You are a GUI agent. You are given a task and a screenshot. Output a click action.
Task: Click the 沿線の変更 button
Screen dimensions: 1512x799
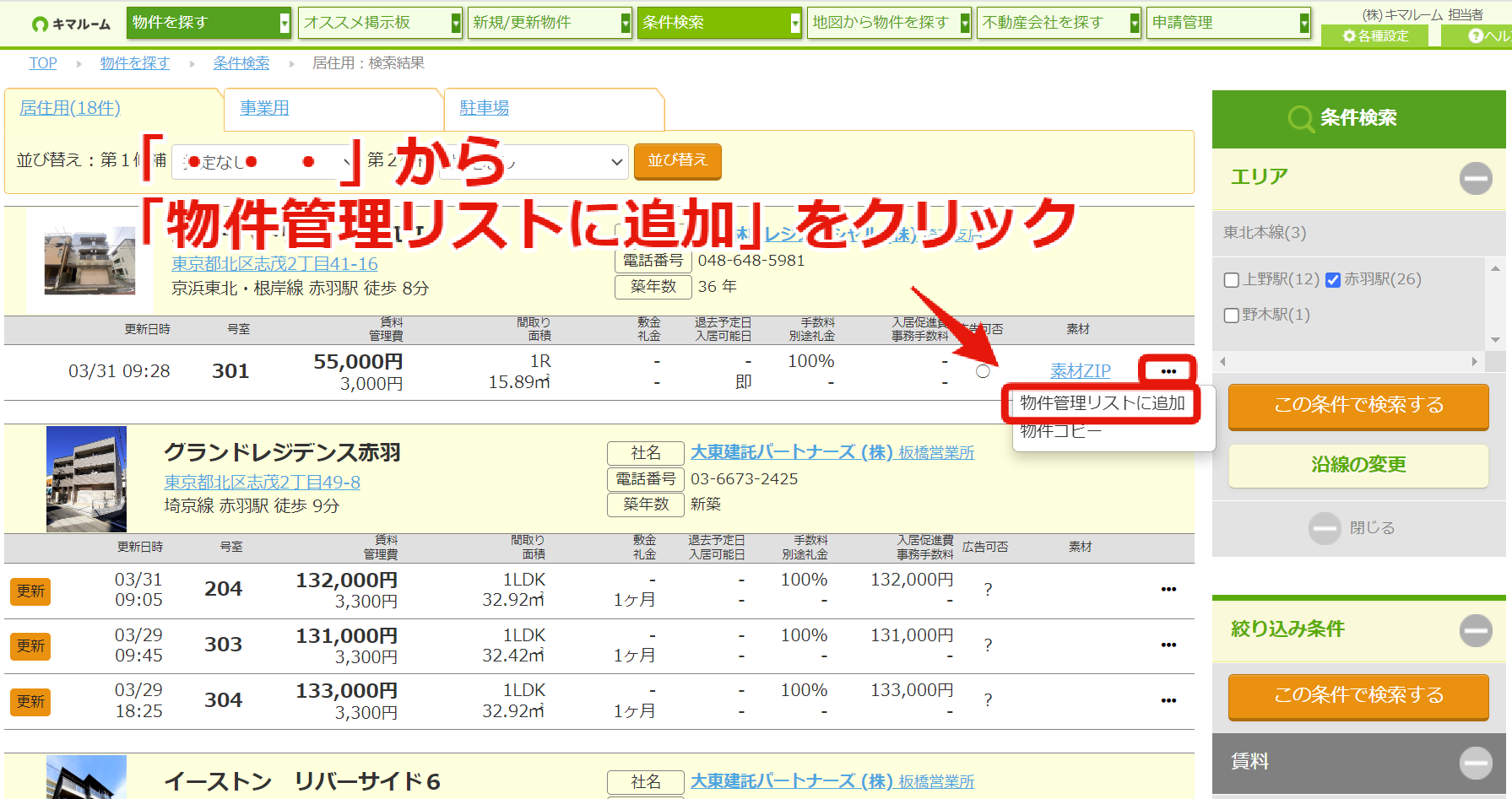1358,465
